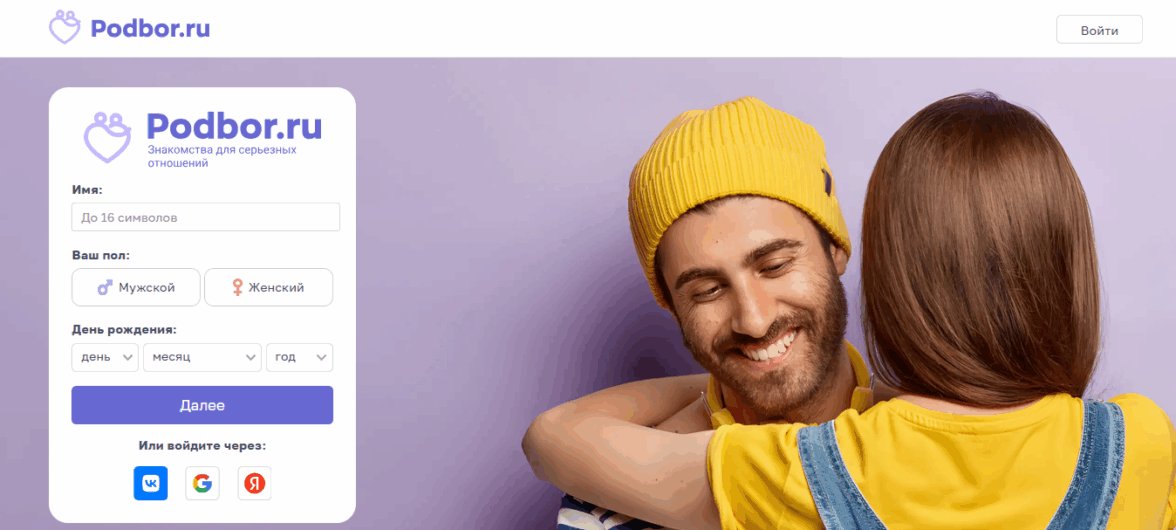Open the день dropdown
1176x530 pixels.
tap(105, 358)
